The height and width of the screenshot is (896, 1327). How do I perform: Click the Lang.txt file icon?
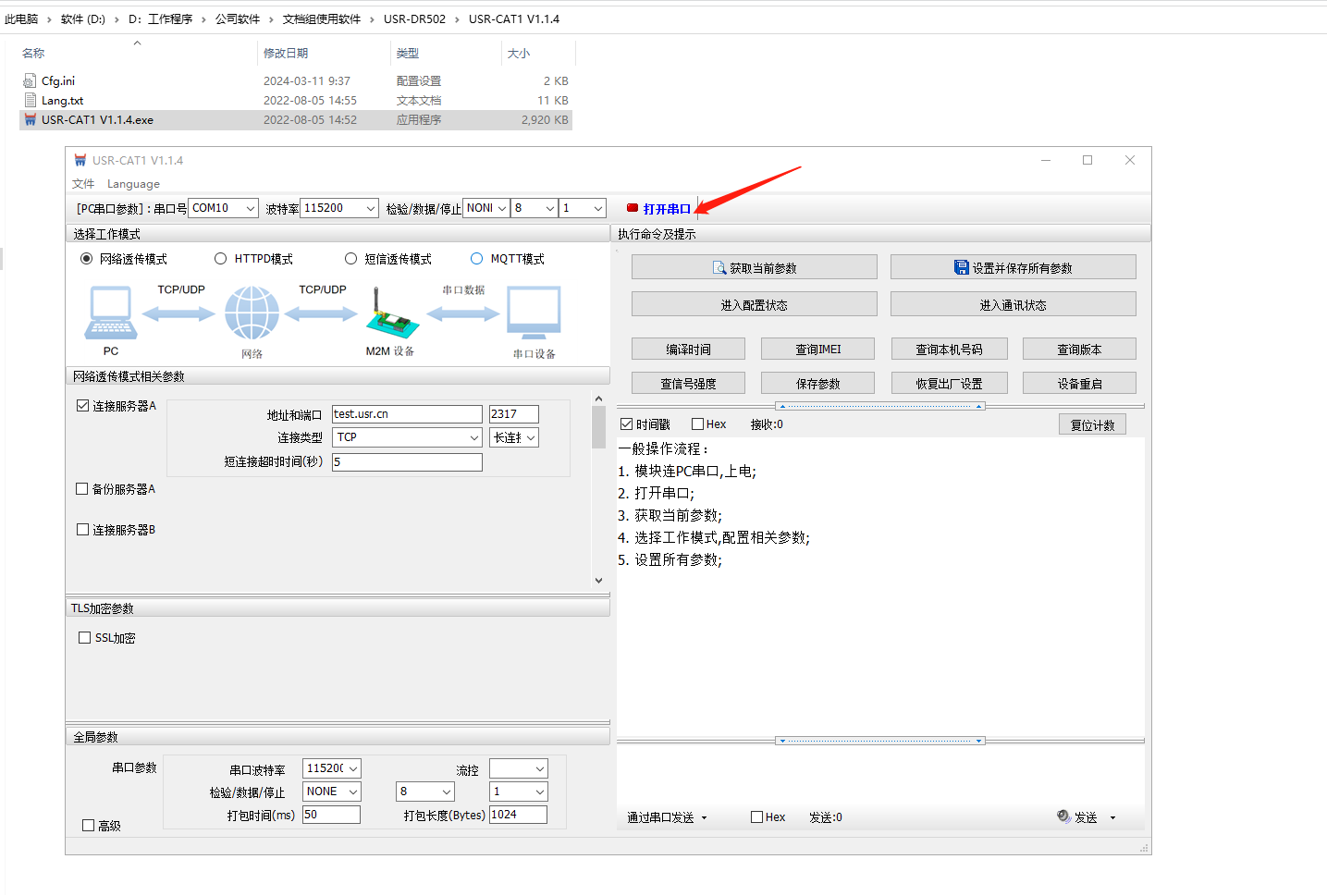pyautogui.click(x=31, y=101)
